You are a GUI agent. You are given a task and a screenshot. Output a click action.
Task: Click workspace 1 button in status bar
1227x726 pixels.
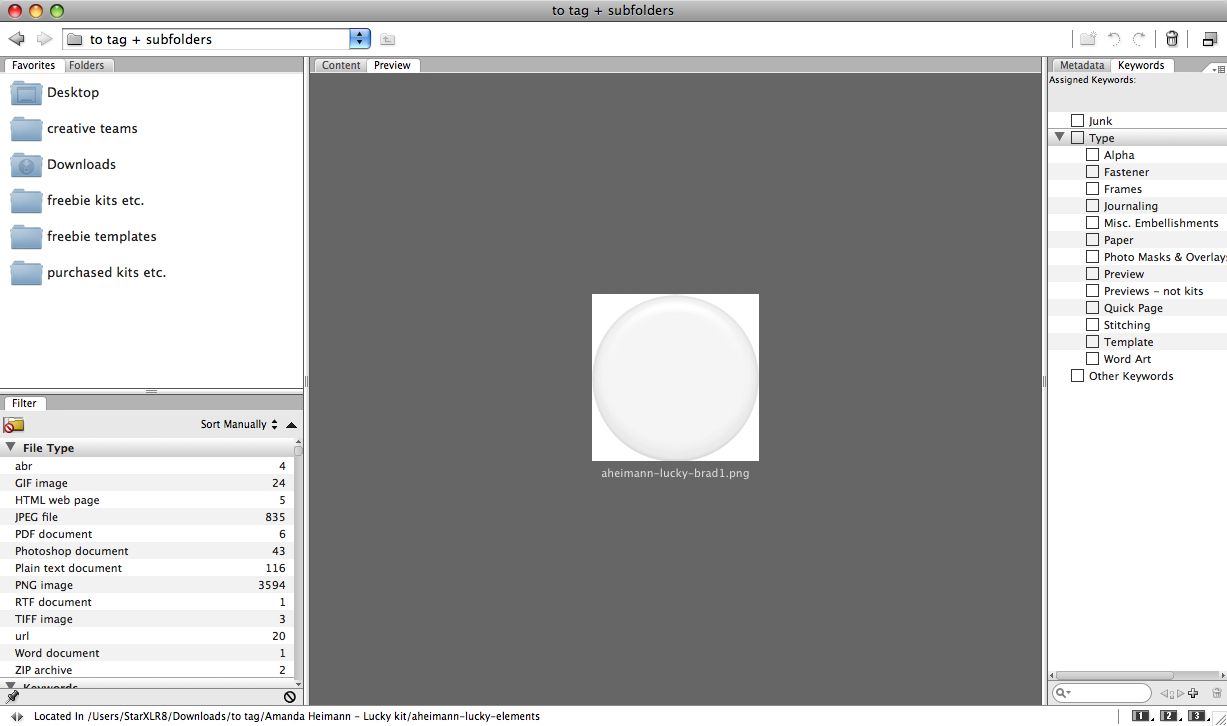pyautogui.click(x=1141, y=715)
